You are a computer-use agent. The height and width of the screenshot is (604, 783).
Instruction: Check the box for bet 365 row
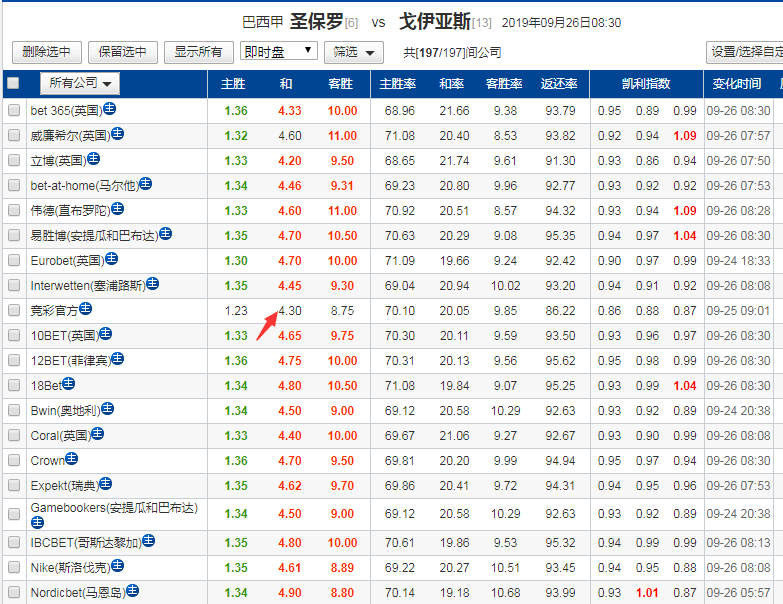click(x=14, y=110)
